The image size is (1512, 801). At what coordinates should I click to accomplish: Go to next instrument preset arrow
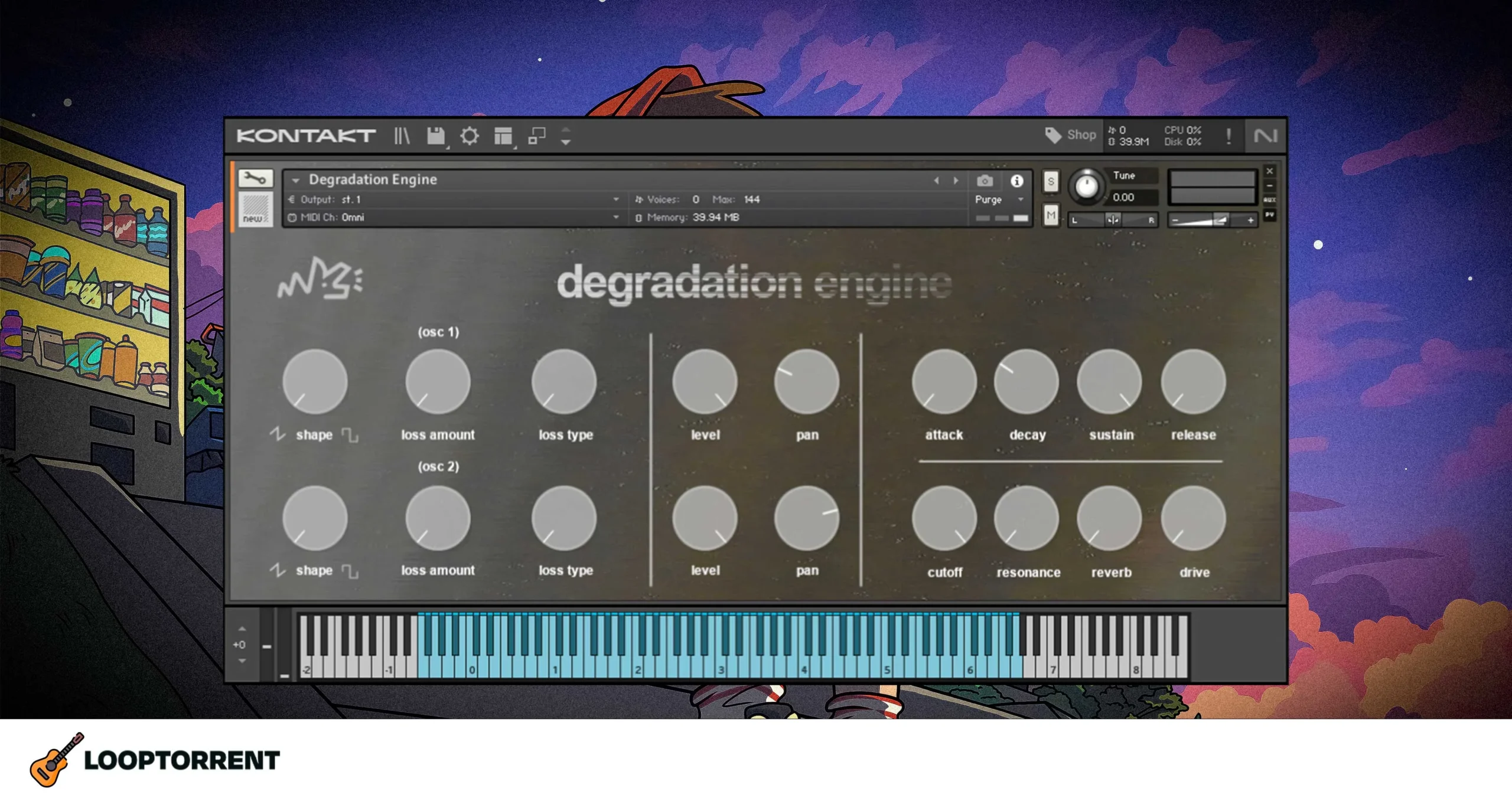tap(956, 181)
